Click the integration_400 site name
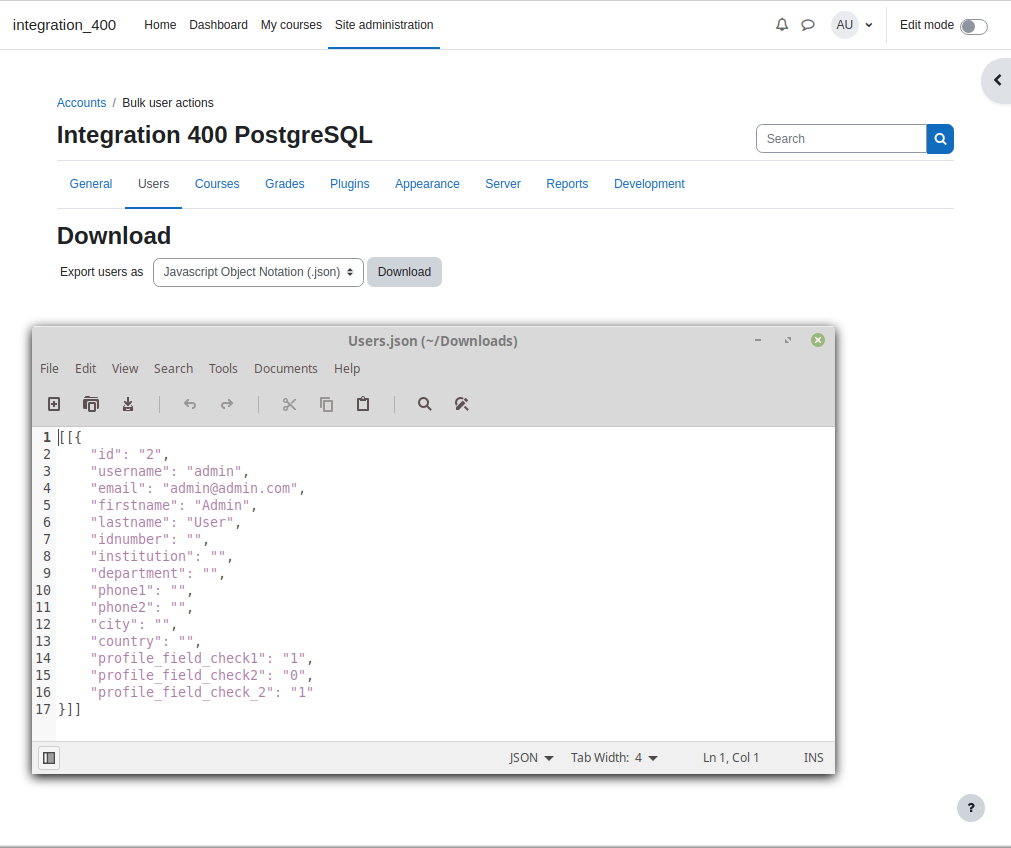1011x848 pixels. [x=64, y=25]
